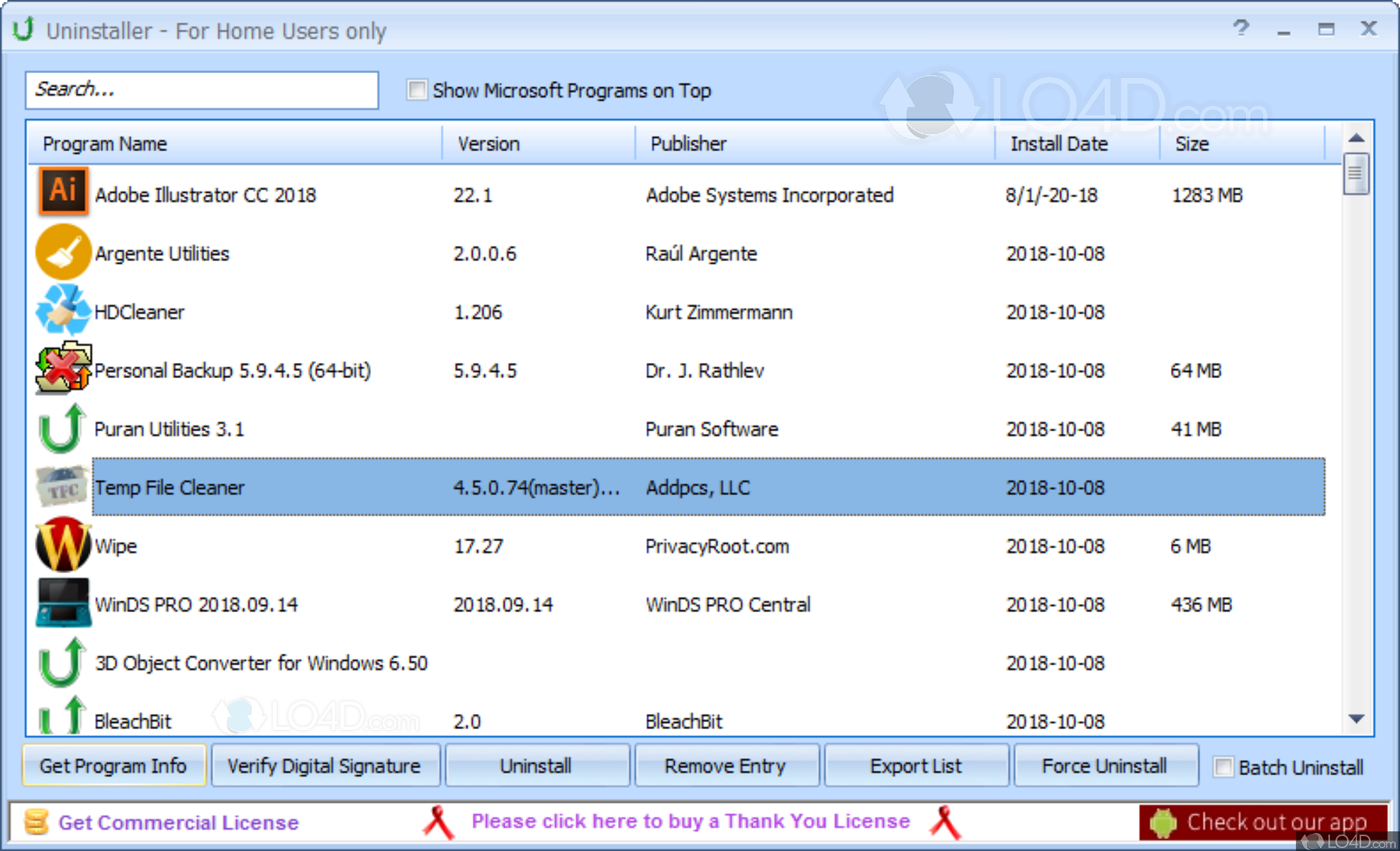The height and width of the screenshot is (851, 1400).
Task: Enable the Batch Uninstall checkbox
Action: point(1223,767)
